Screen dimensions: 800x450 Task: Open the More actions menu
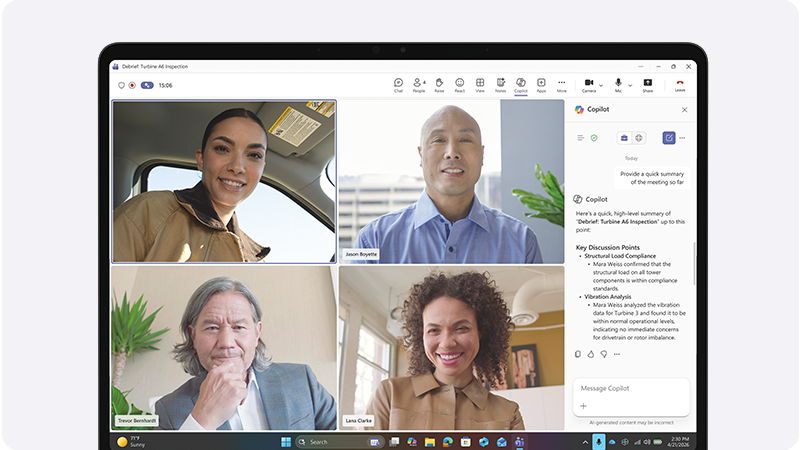[562, 85]
